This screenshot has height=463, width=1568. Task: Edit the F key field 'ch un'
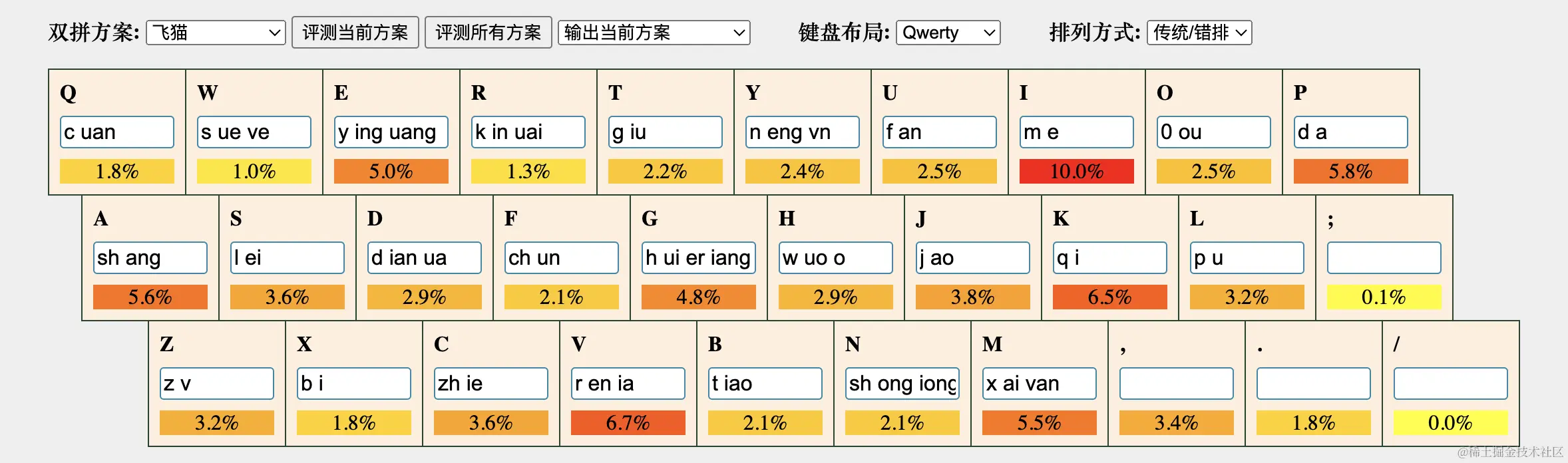(562, 257)
